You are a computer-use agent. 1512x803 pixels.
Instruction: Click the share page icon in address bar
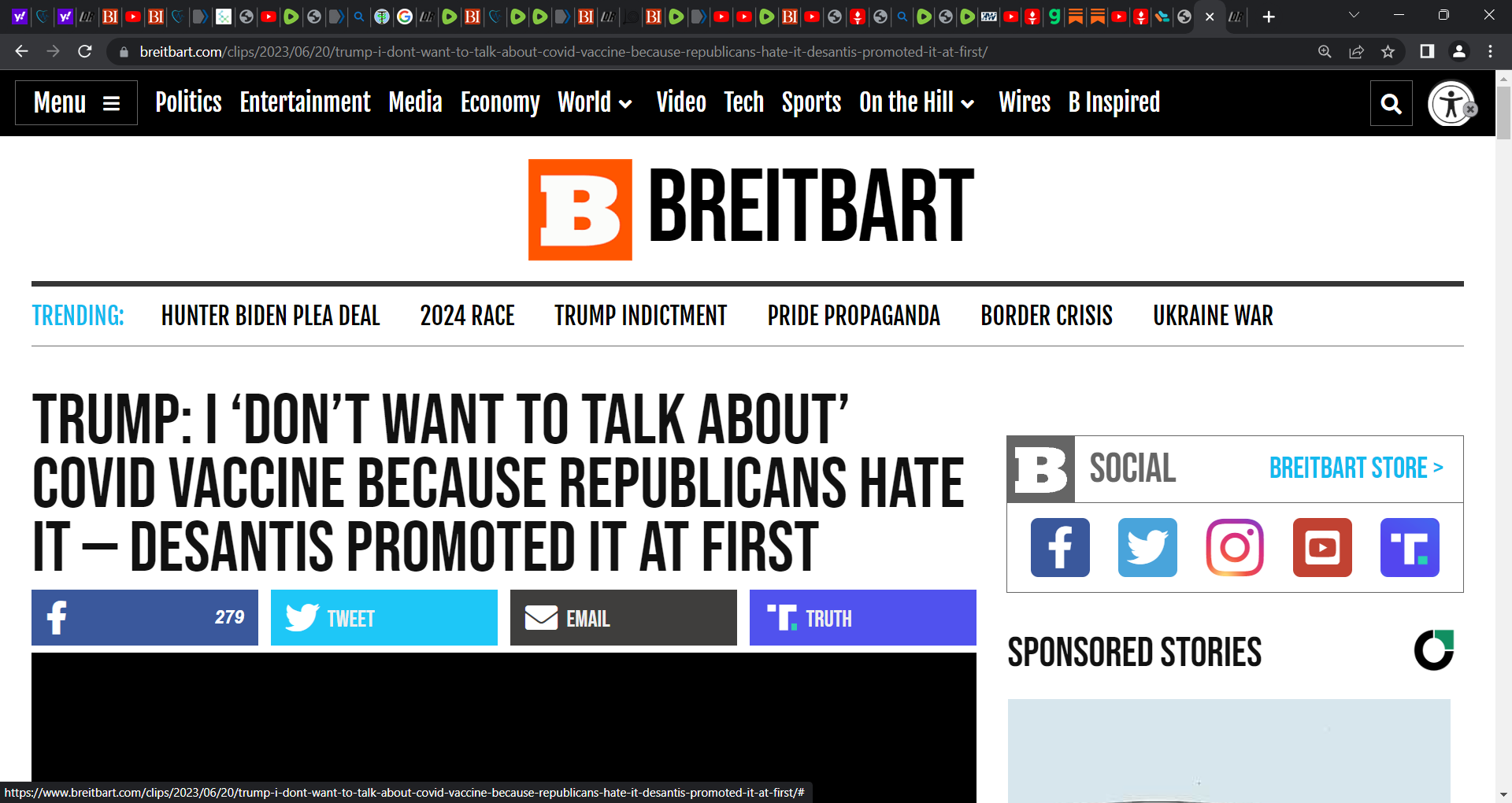(x=1356, y=51)
